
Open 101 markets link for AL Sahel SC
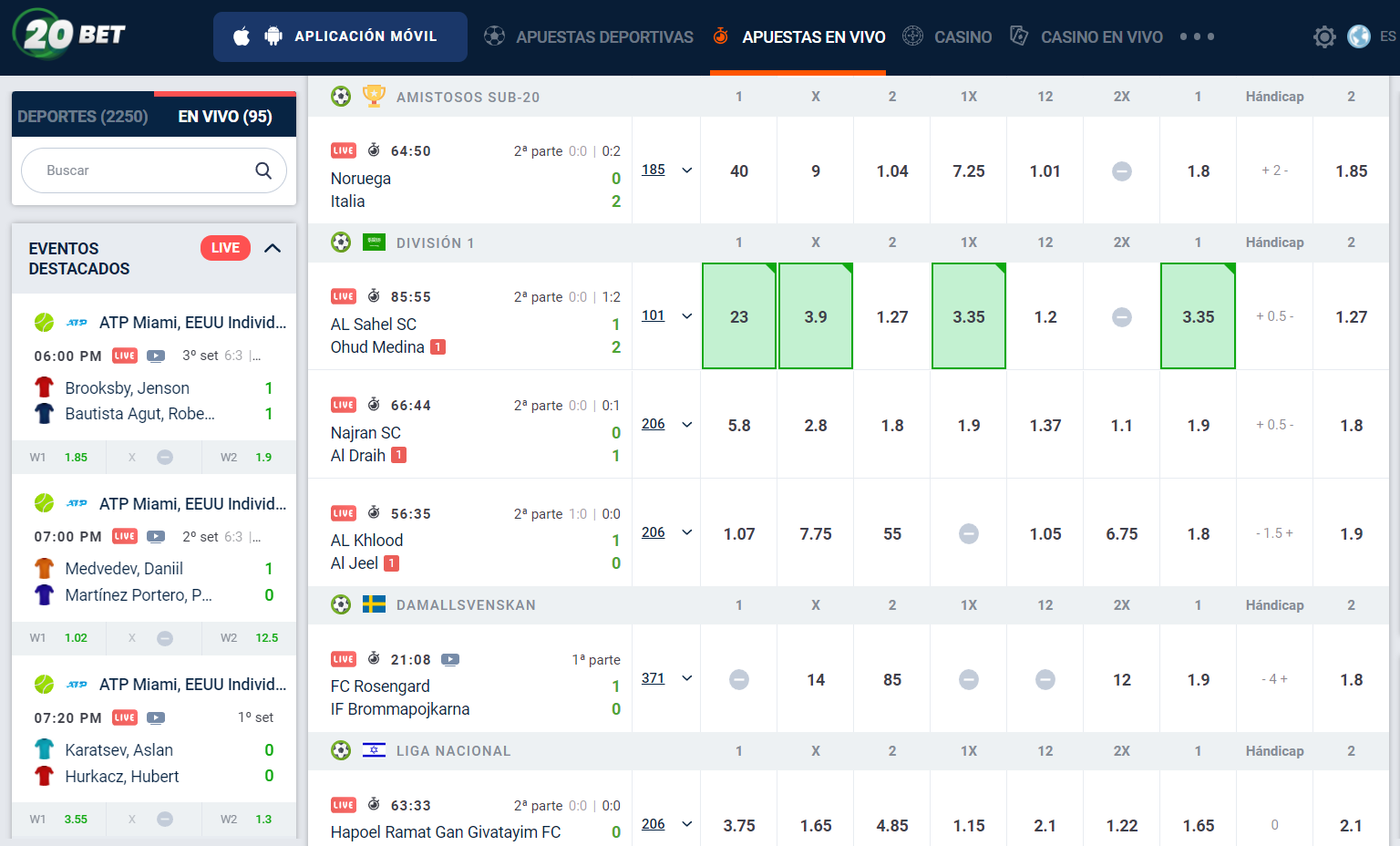point(653,315)
